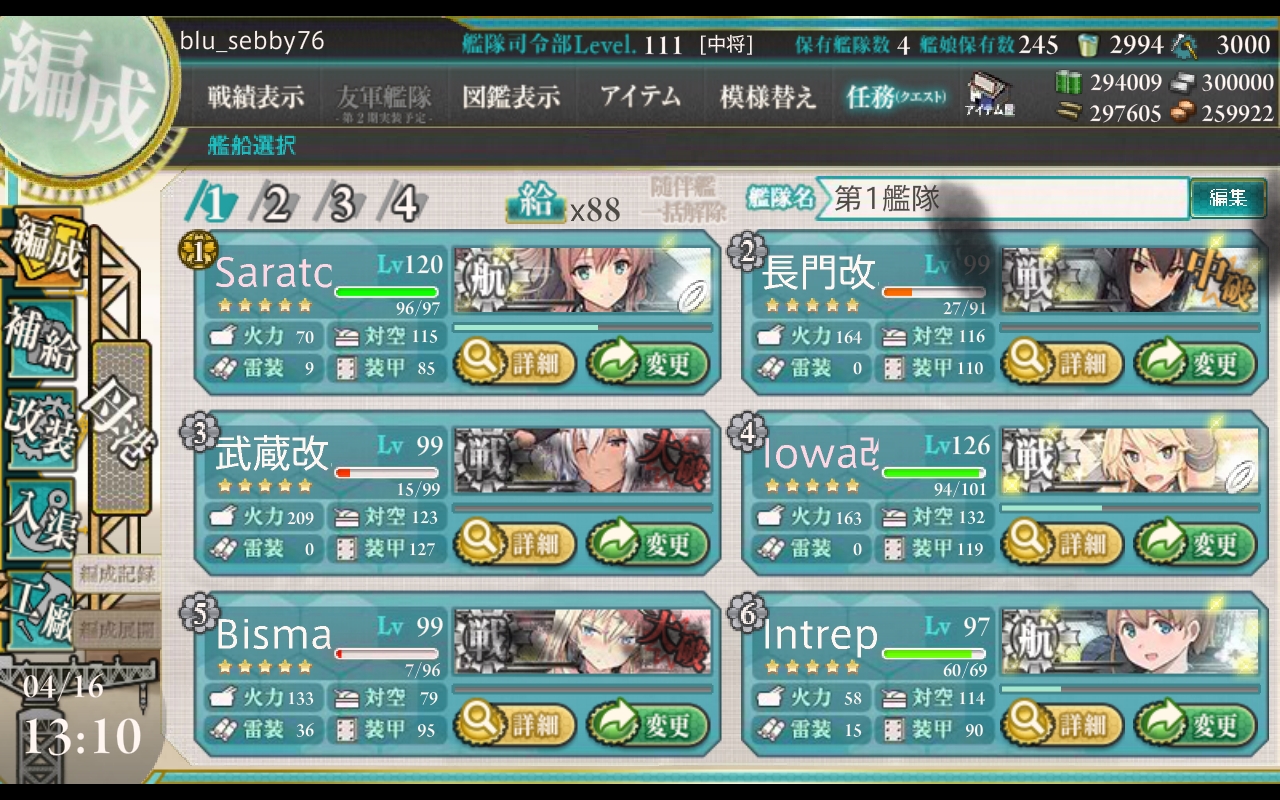The width and height of the screenshot is (1280, 800).
Task: Click 詳細 details for Saratoga
Action: click(x=515, y=363)
